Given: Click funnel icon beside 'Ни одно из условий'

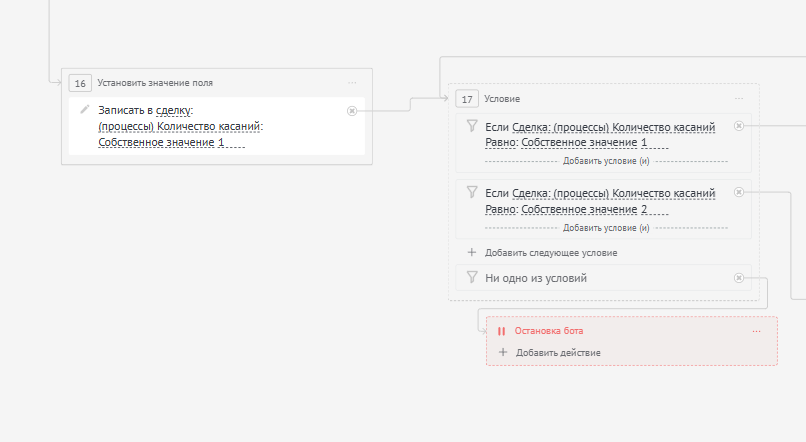Looking at the screenshot, I should tap(472, 277).
